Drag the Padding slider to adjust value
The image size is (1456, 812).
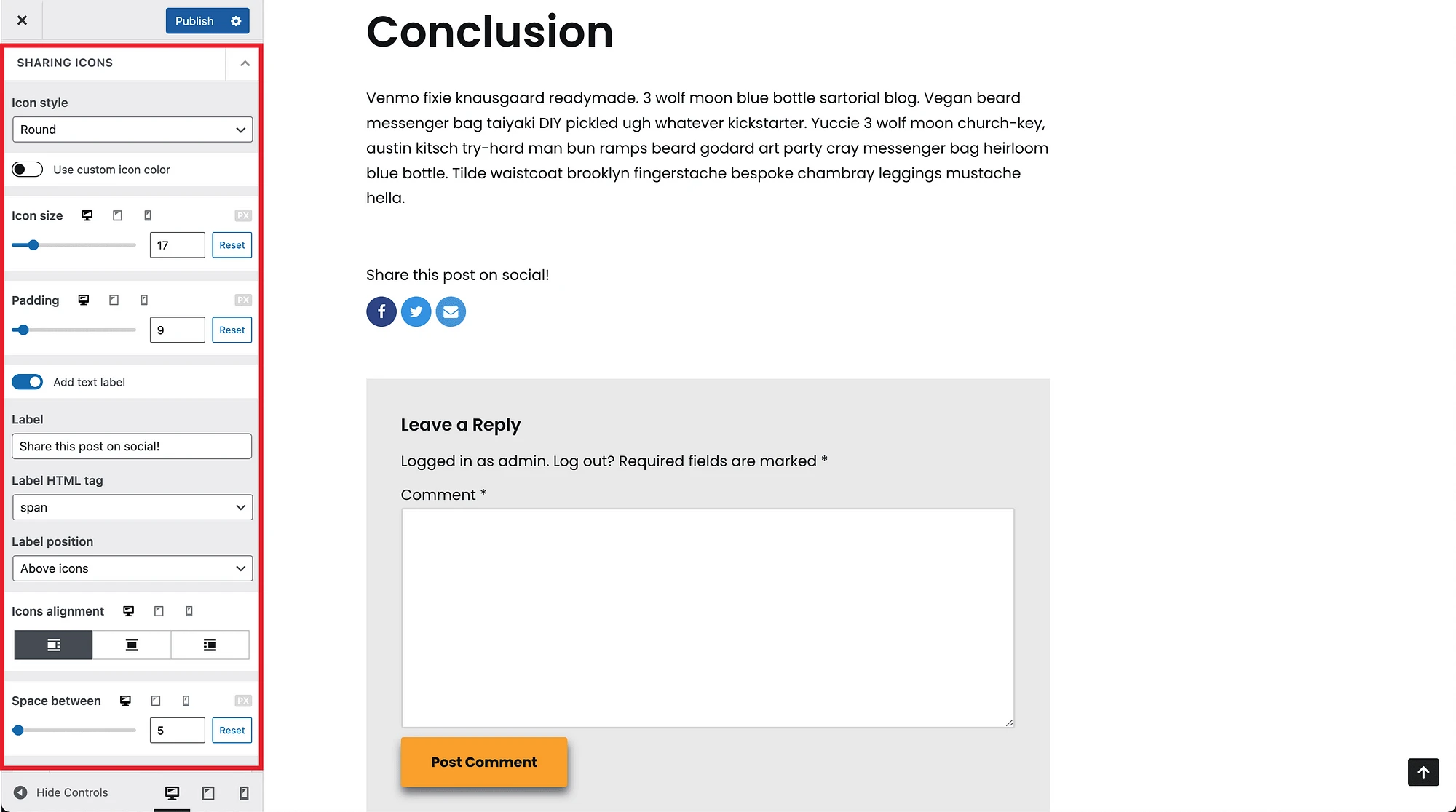pyautogui.click(x=22, y=330)
